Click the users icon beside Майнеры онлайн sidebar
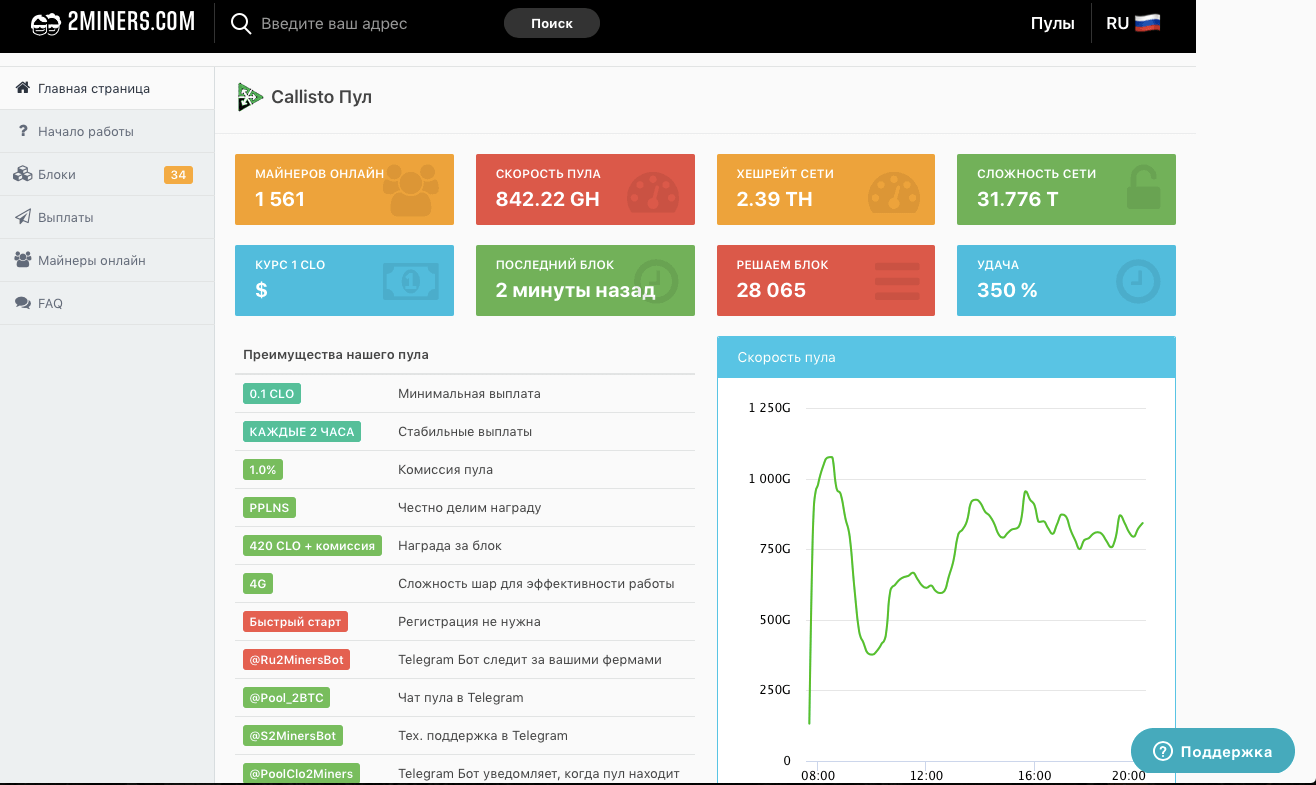1316x785 pixels. tap(22, 260)
